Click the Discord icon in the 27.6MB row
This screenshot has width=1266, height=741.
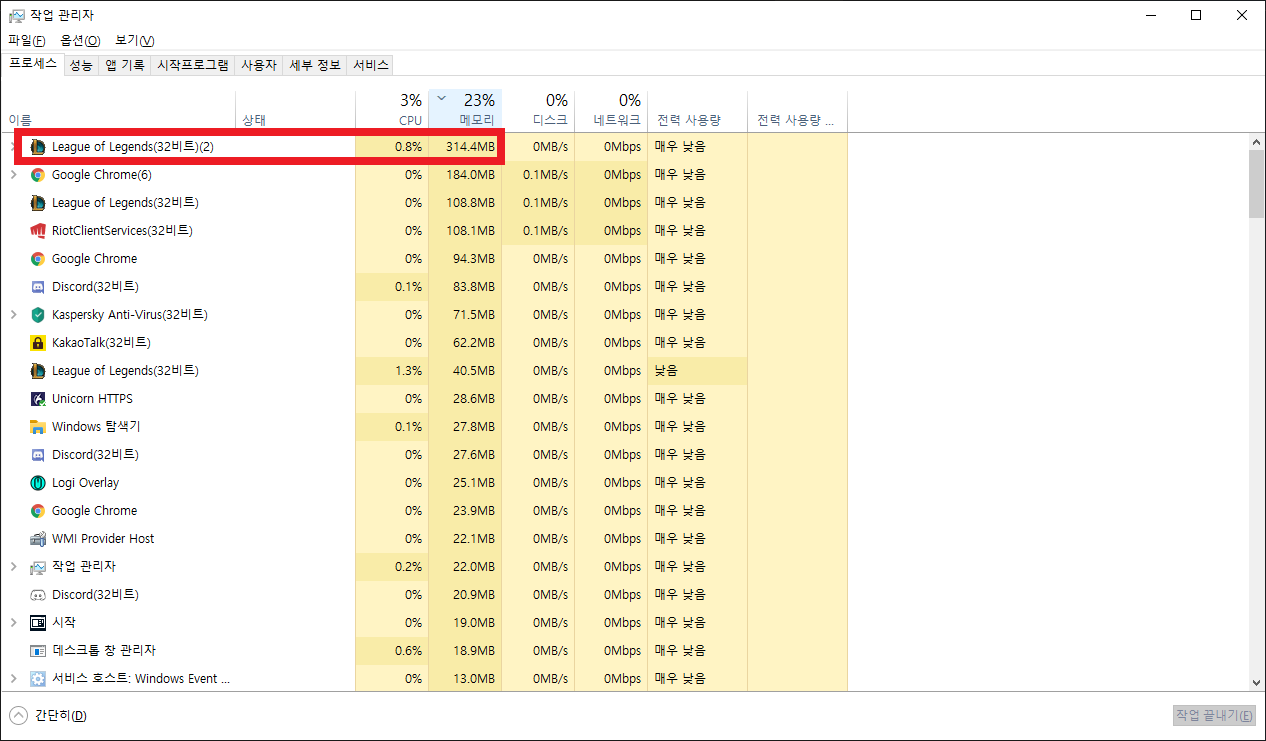point(38,455)
